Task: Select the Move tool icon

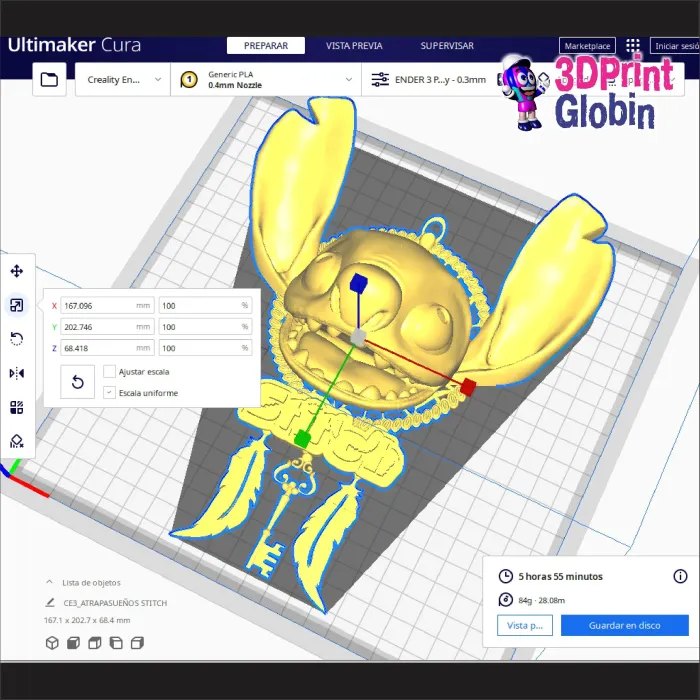Action: tap(17, 271)
